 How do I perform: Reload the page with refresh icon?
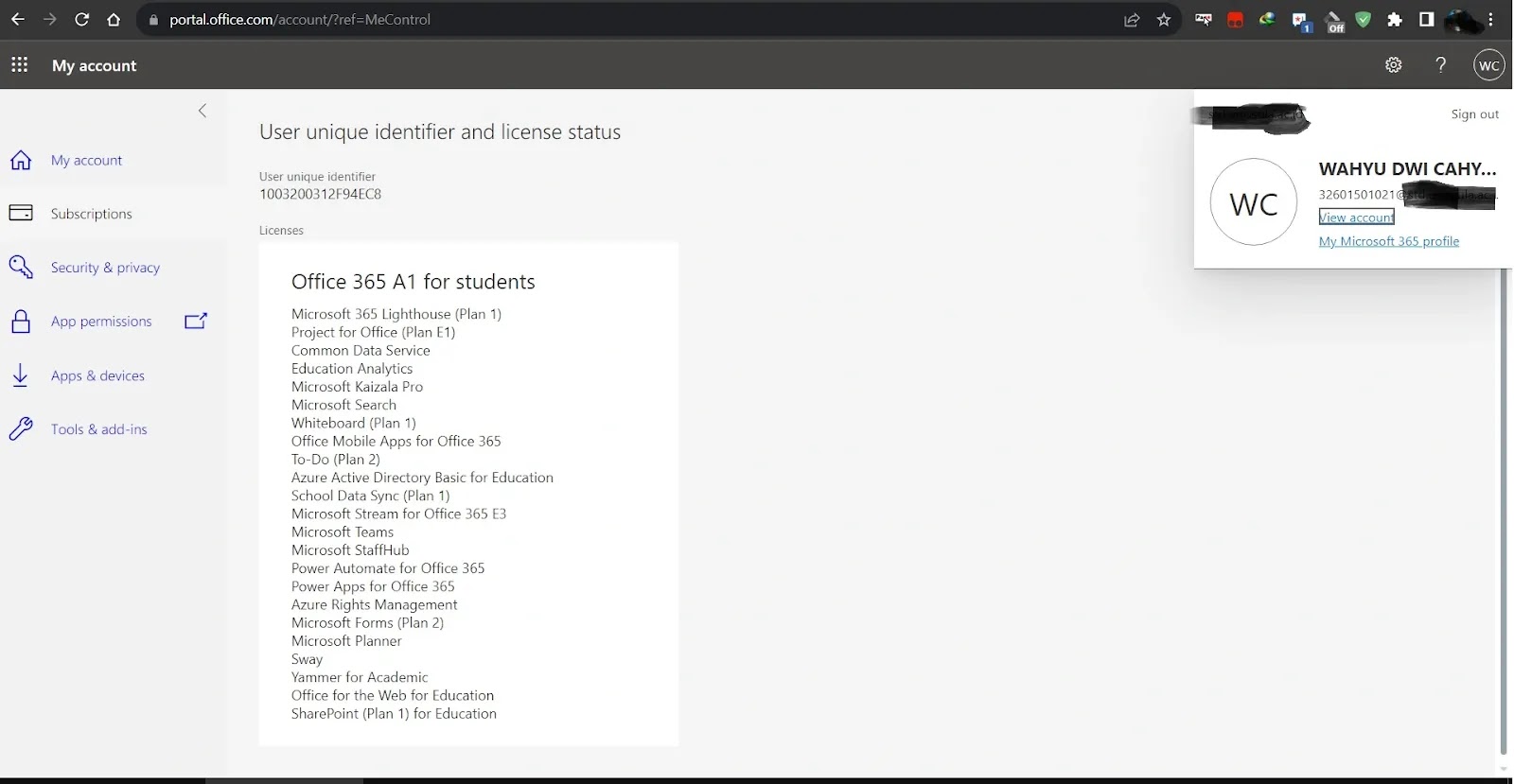click(82, 19)
